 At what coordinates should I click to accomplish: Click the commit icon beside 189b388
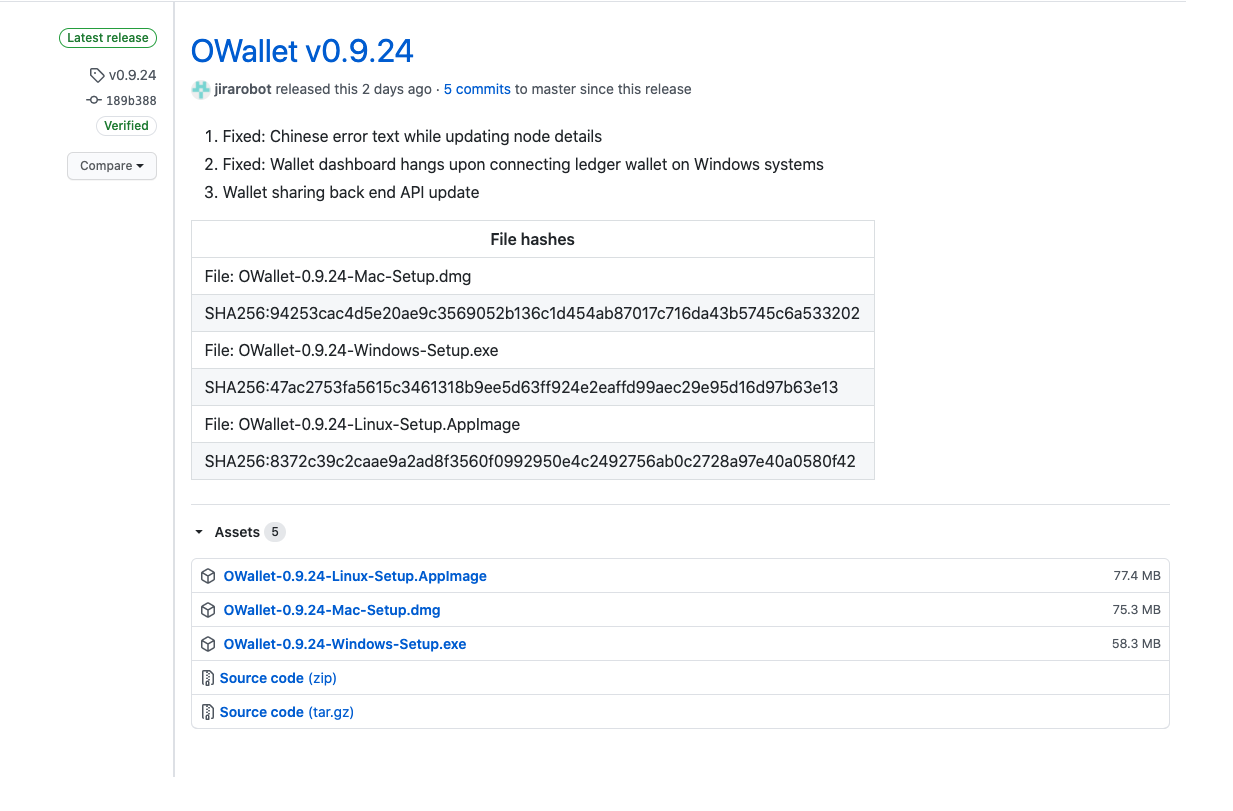[x=94, y=100]
